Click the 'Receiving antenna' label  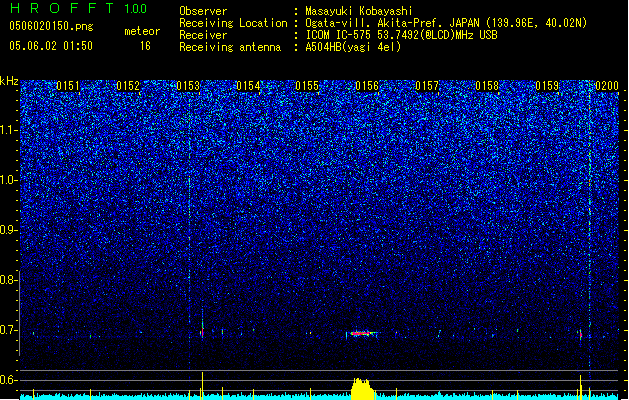pyautogui.click(x=230, y=47)
